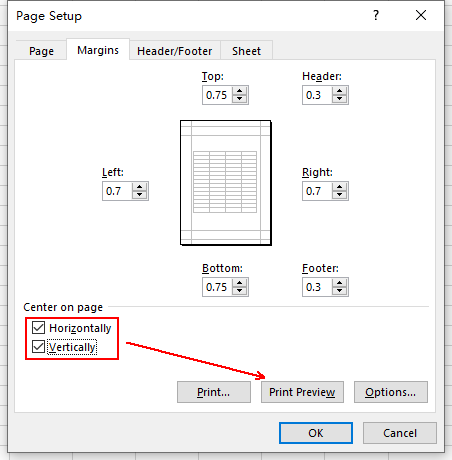This screenshot has height=460, width=452.
Task: Click inside the Left margin field
Action: click(117, 191)
